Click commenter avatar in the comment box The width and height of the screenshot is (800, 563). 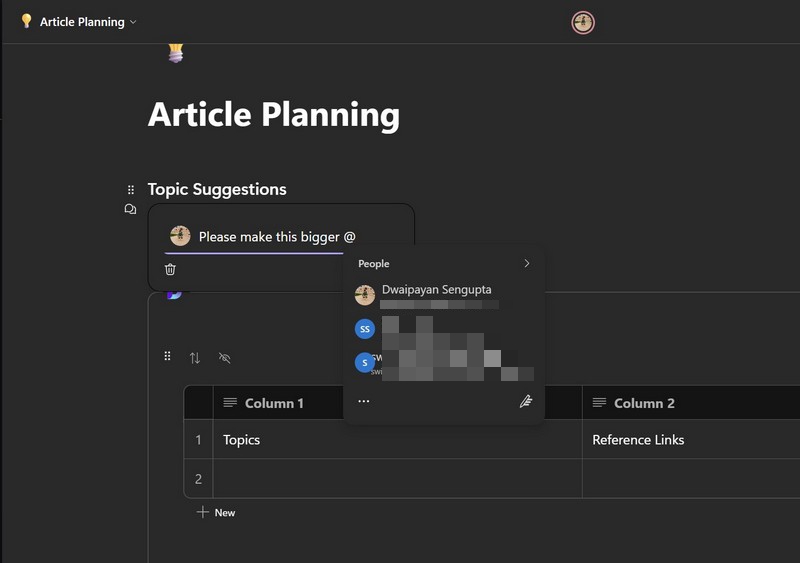(x=180, y=236)
